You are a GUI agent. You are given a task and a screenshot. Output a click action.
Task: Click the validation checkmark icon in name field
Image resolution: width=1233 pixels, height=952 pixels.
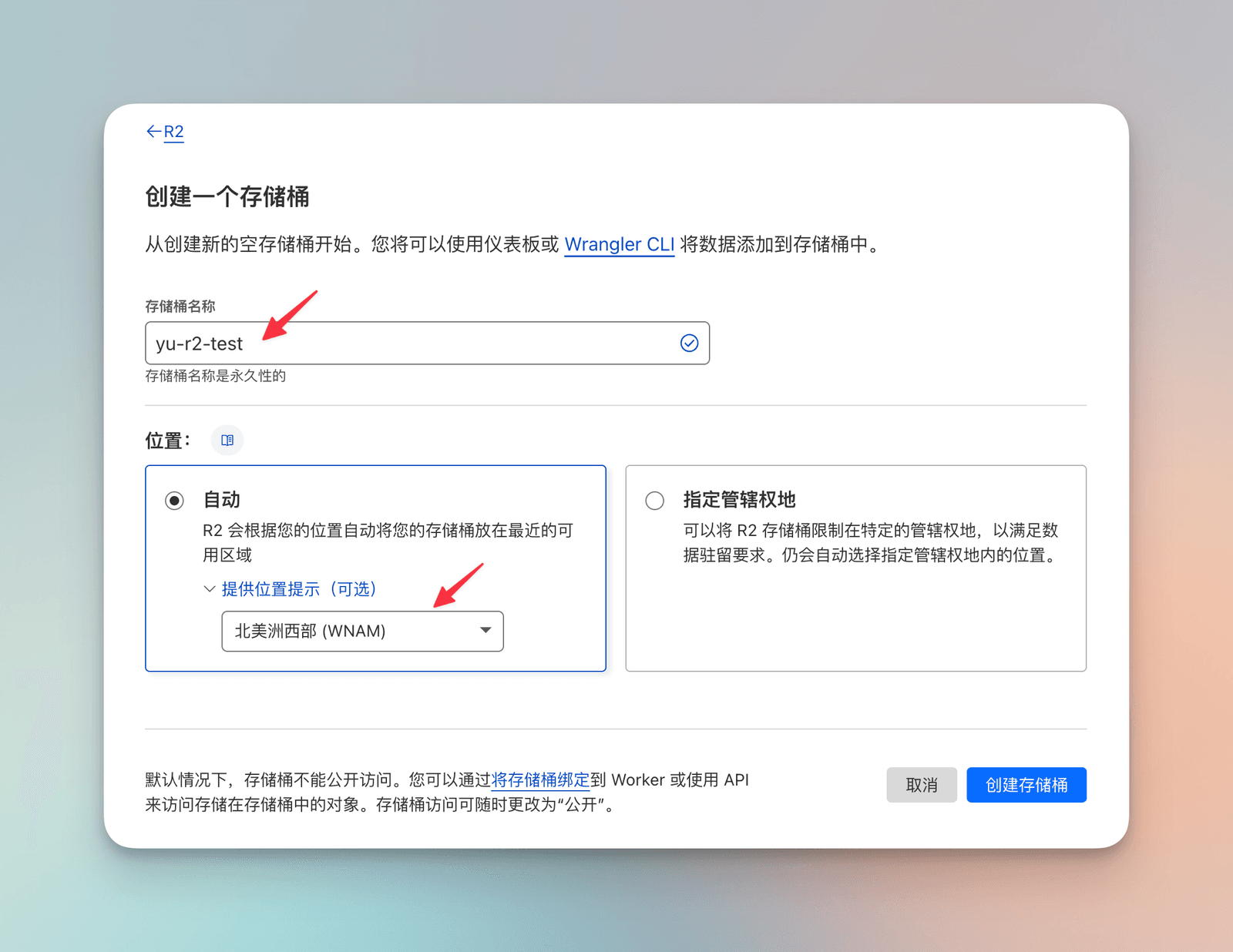689,344
